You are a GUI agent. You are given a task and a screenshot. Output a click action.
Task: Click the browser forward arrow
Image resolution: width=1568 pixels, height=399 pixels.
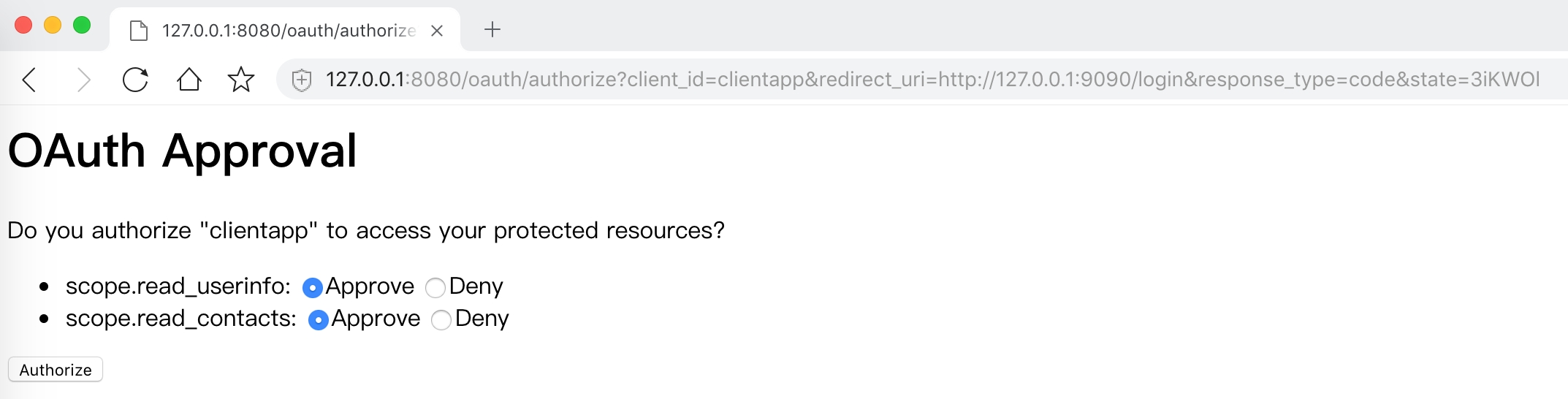84,80
